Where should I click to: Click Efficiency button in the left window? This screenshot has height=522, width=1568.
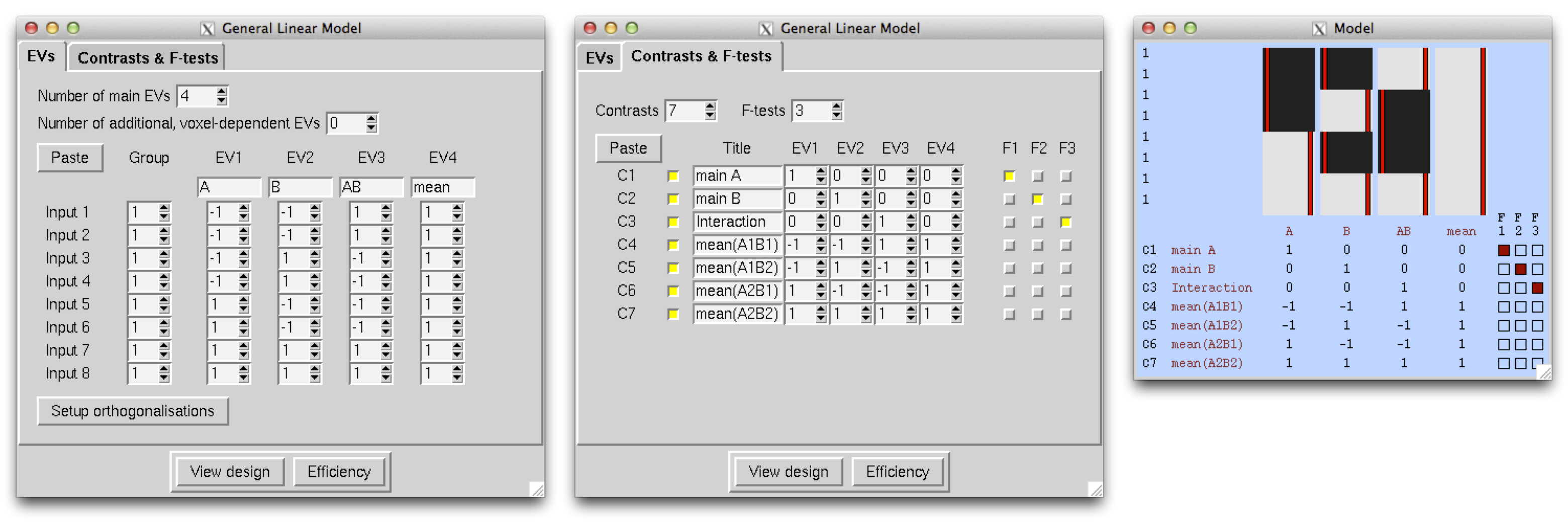(338, 471)
